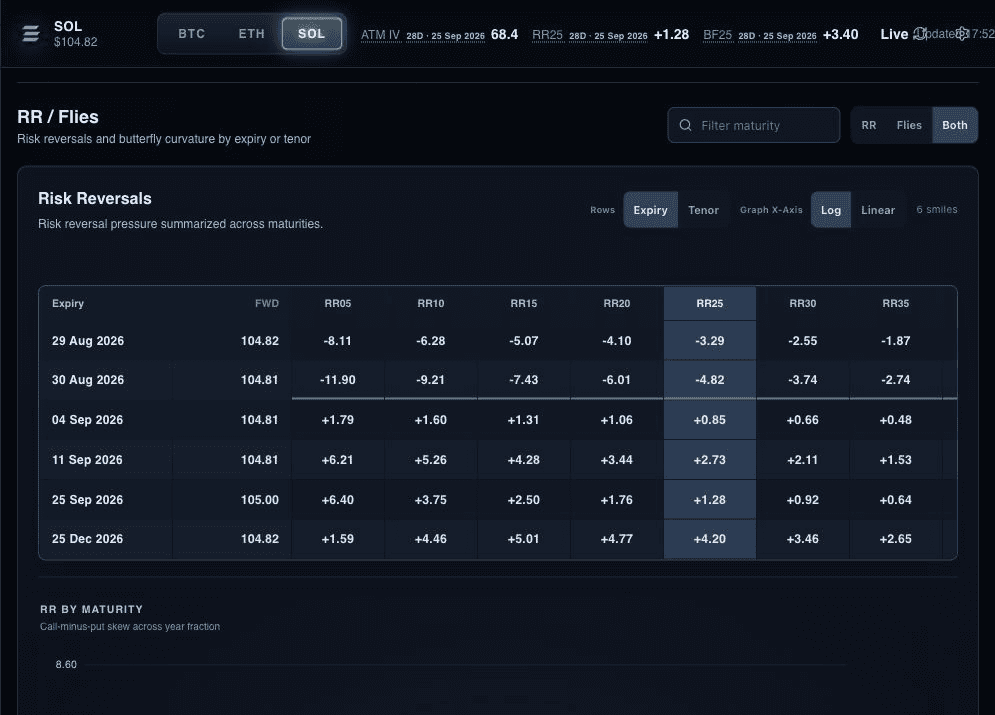
Task: Select the highlighted RR25 column header
Action: [x=709, y=303]
